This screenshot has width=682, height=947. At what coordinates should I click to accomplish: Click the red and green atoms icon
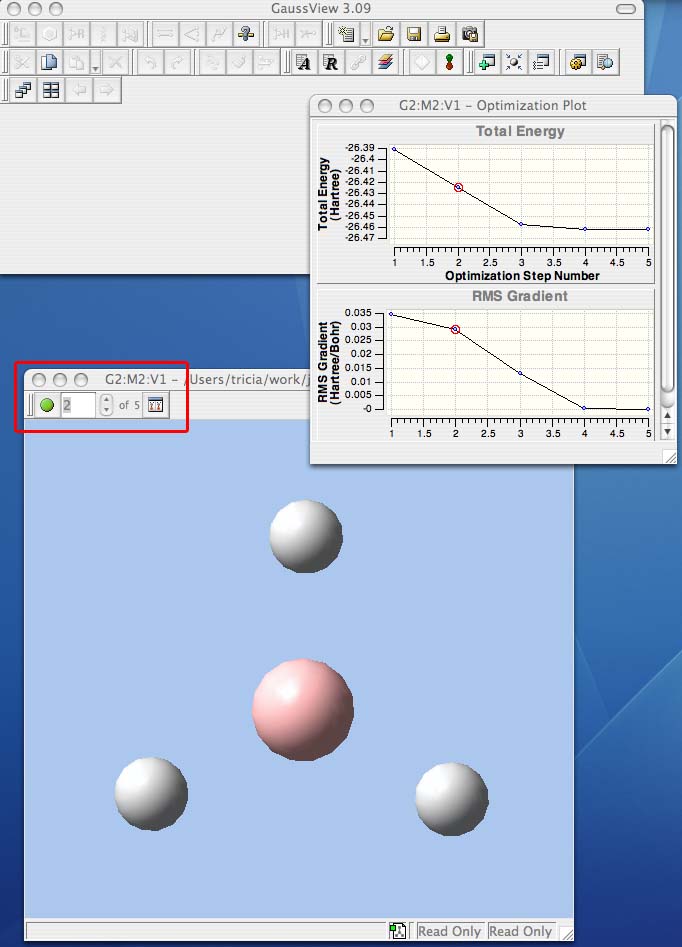click(450, 62)
